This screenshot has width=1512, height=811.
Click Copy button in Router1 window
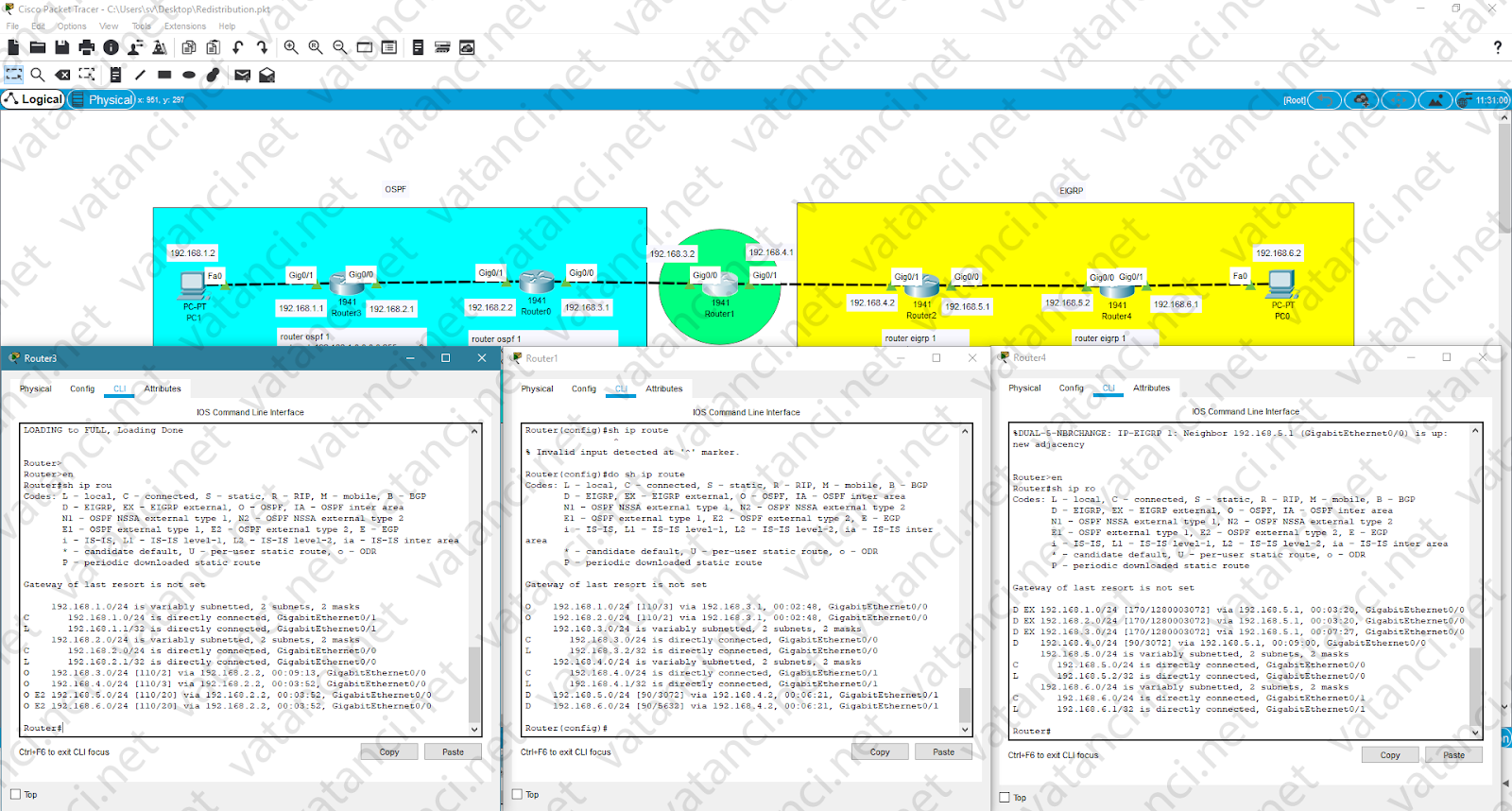(880, 752)
